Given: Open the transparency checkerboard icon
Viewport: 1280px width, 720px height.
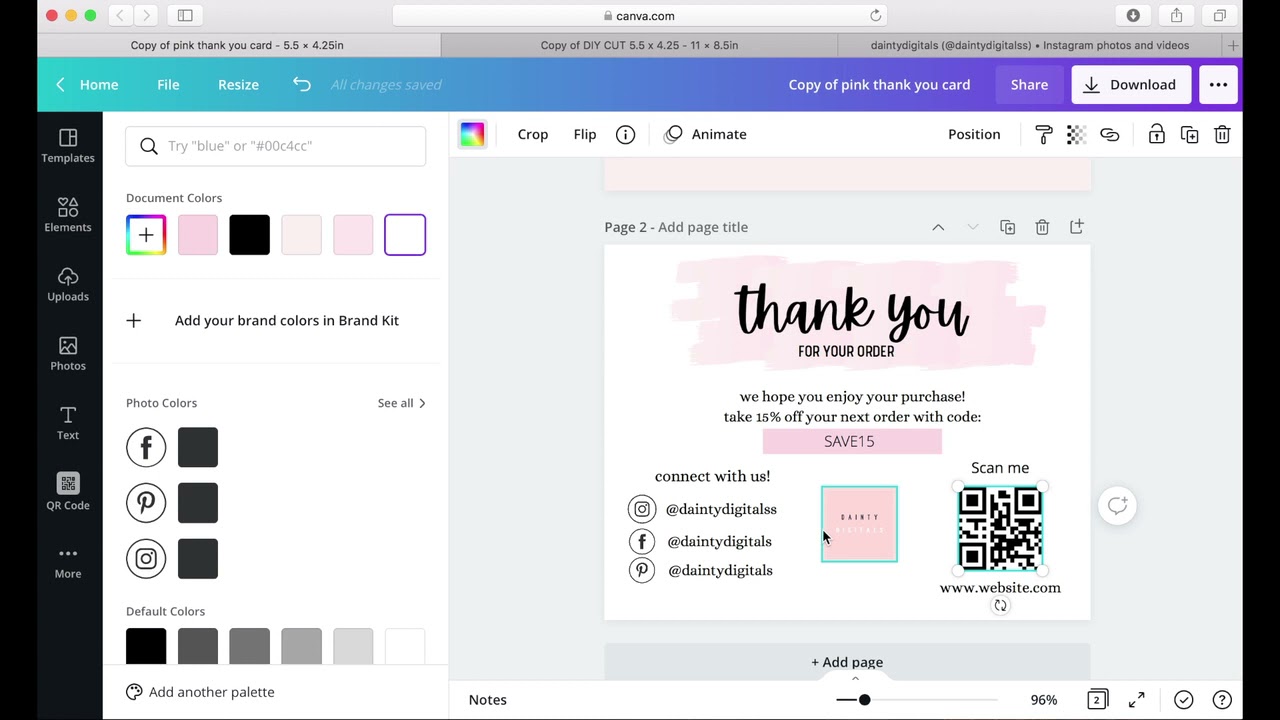Looking at the screenshot, I should [1076, 134].
